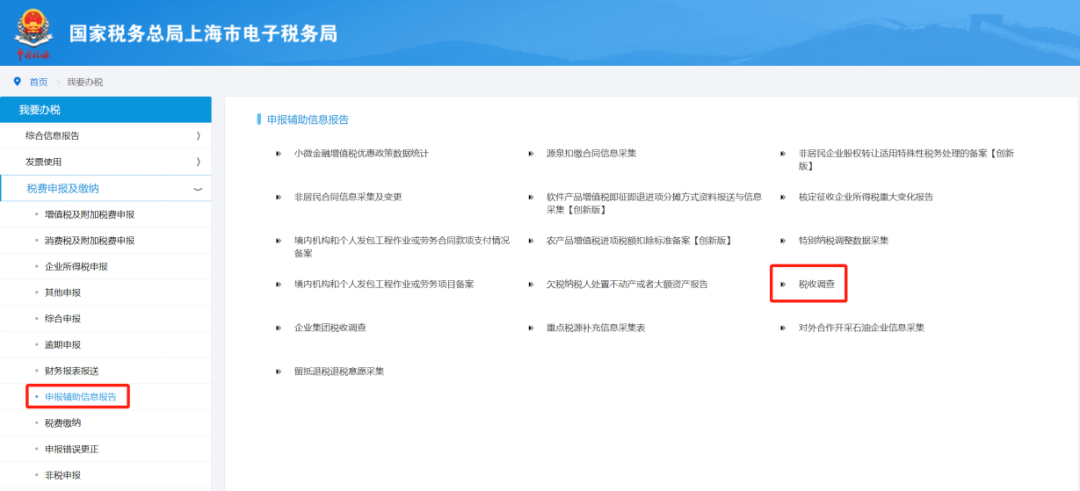The width and height of the screenshot is (1080, 491).
Task: Click chevron beside 发票使用
Action: click(198, 162)
